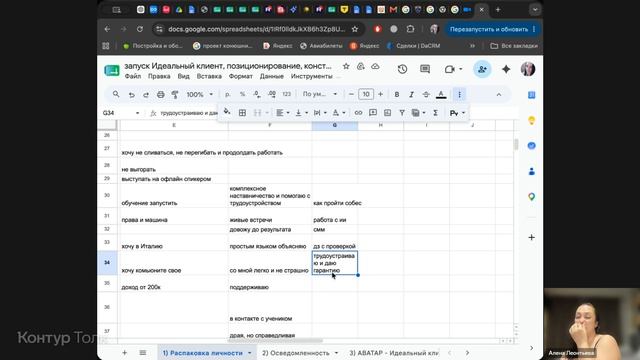640x360 pixels.
Task: Insert a link from the toolbar
Action: point(358,113)
